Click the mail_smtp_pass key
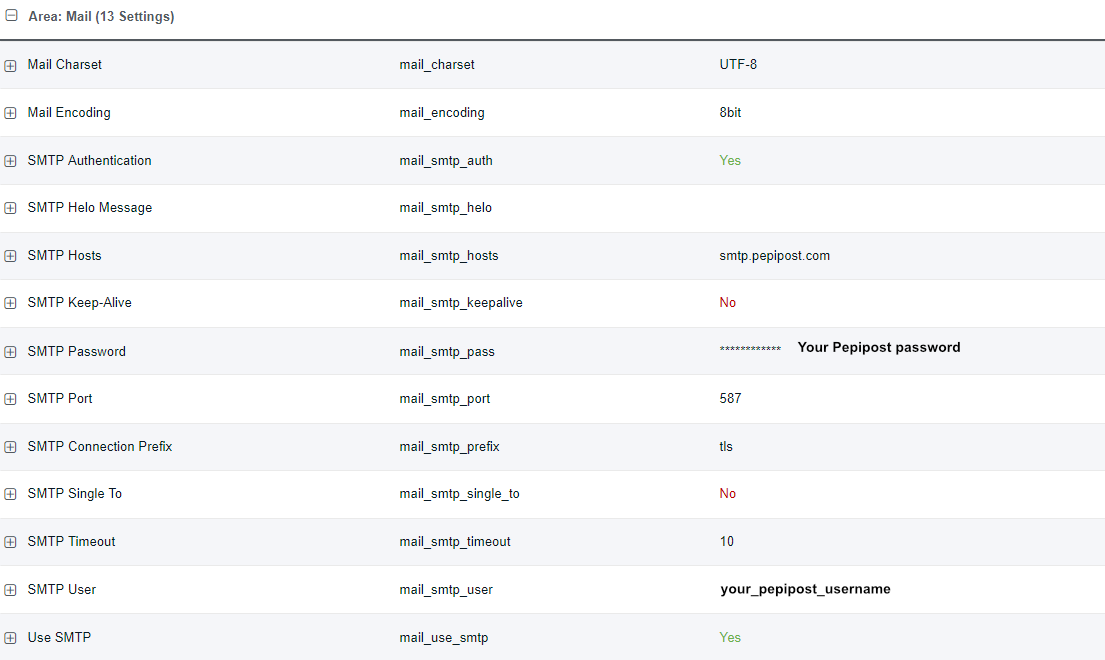 tap(447, 351)
